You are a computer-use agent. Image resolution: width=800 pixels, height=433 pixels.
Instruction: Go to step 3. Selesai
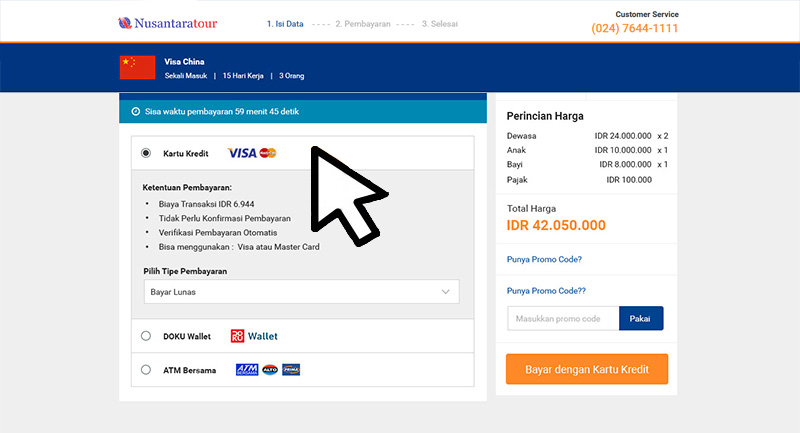(x=440, y=24)
